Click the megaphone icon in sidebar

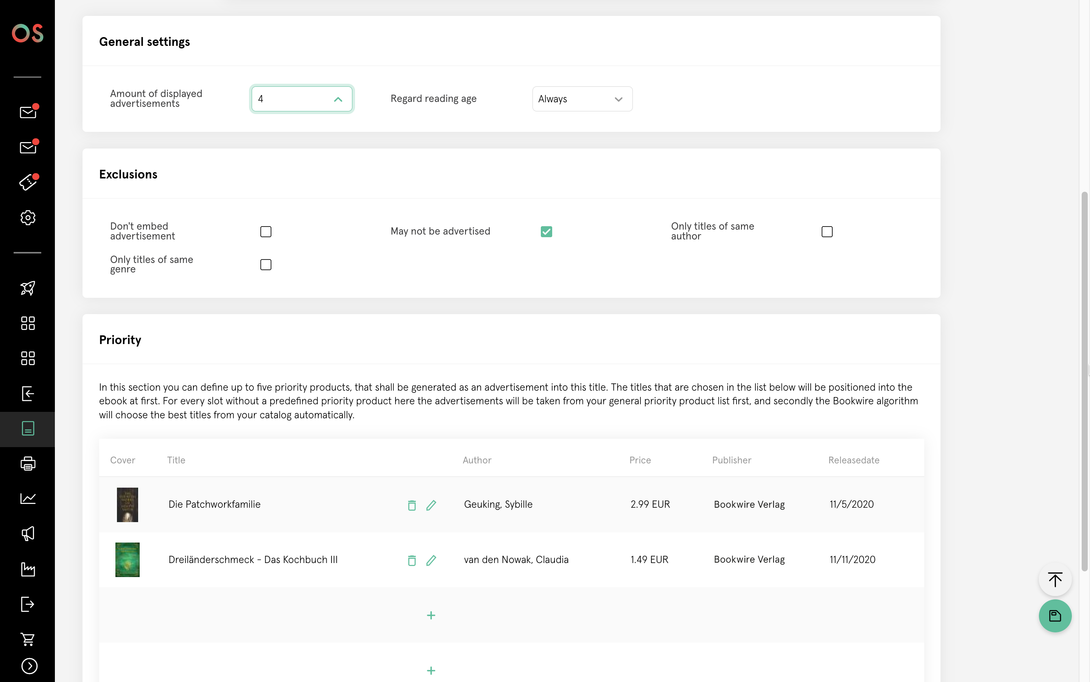click(28, 534)
